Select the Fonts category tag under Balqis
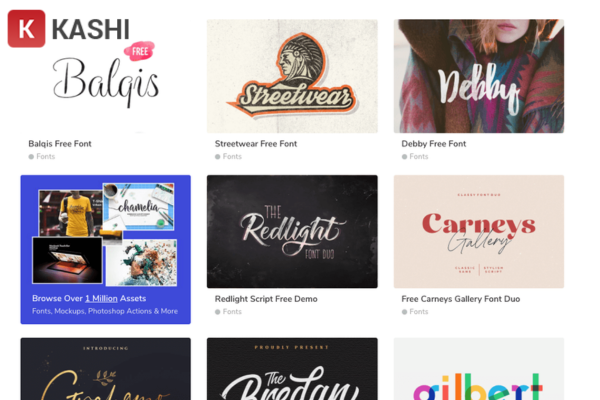 [x=42, y=157]
